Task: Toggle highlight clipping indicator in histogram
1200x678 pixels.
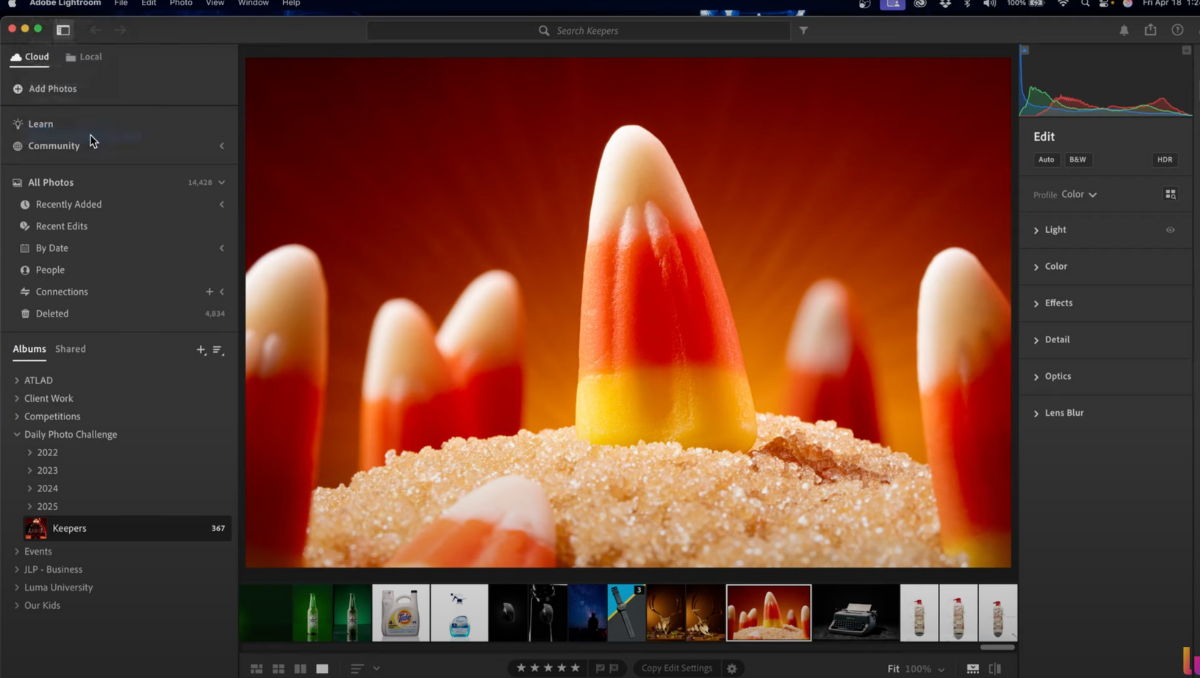Action: click(1187, 49)
